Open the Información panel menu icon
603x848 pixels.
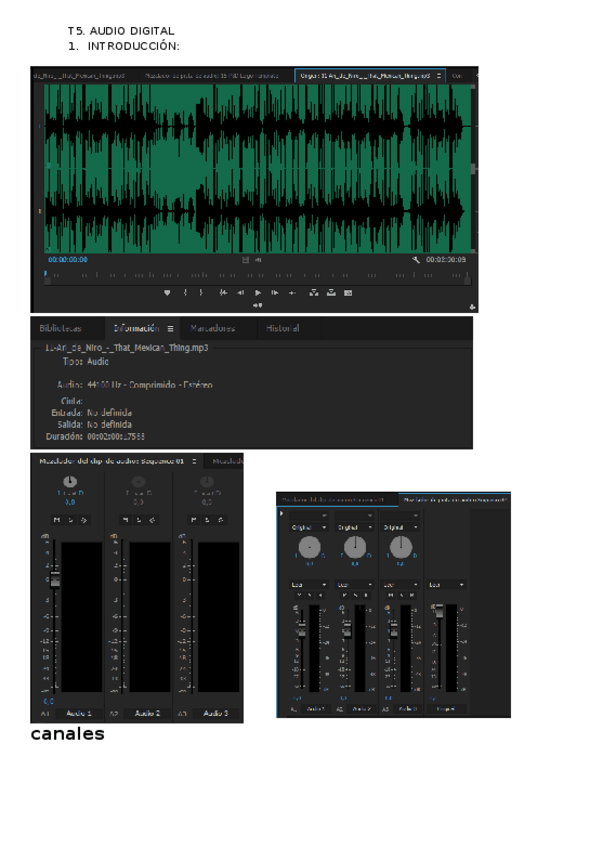(170, 328)
